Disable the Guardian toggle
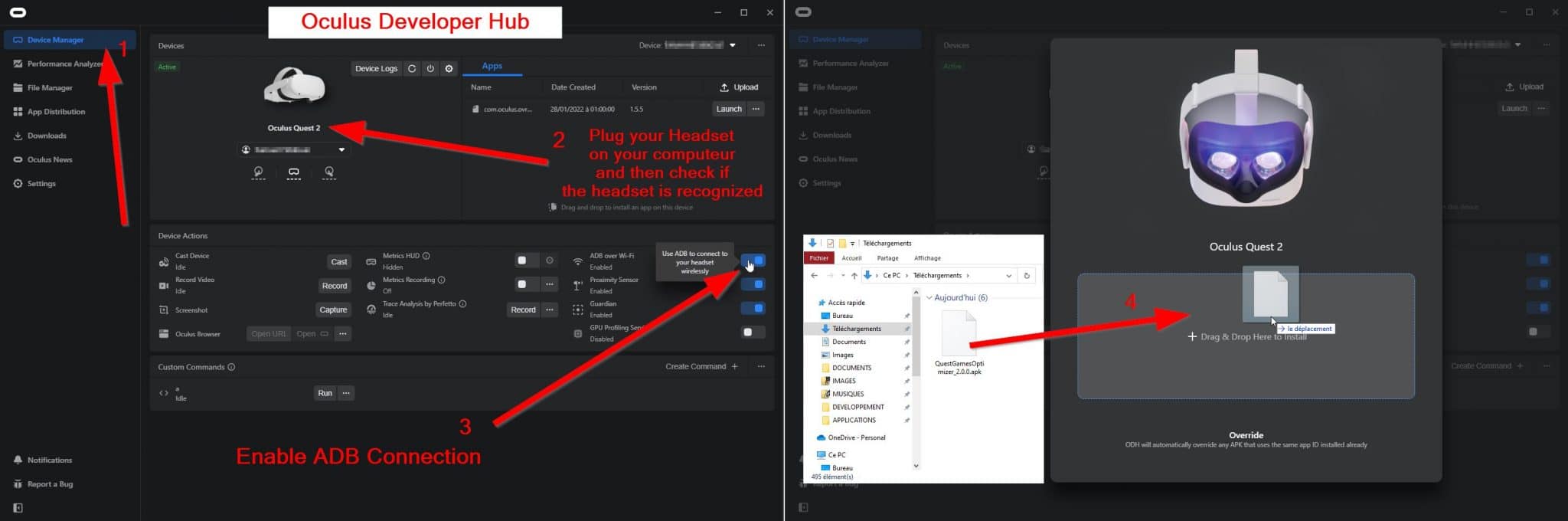 click(x=753, y=308)
